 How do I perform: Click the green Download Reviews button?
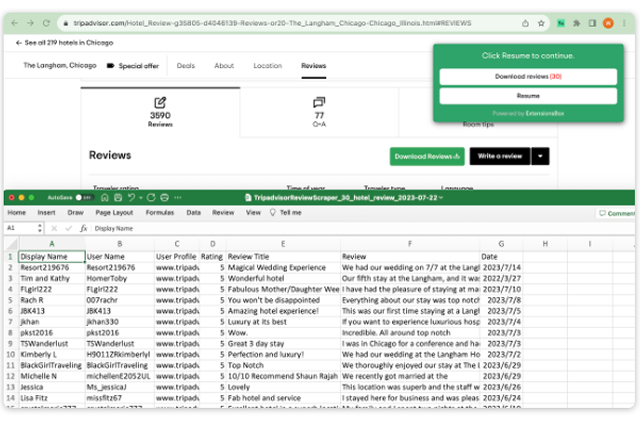[427, 156]
